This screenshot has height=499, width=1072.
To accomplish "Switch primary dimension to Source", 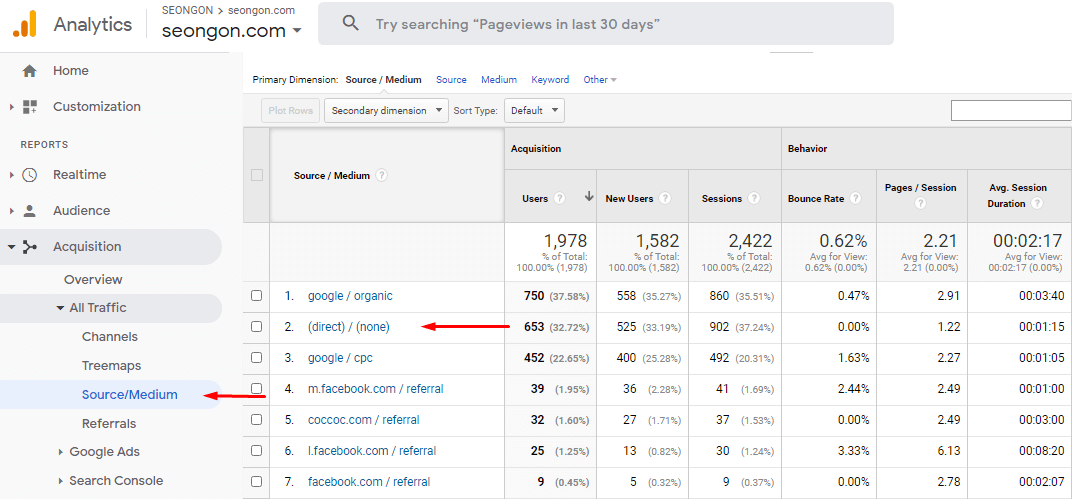I will pos(451,80).
